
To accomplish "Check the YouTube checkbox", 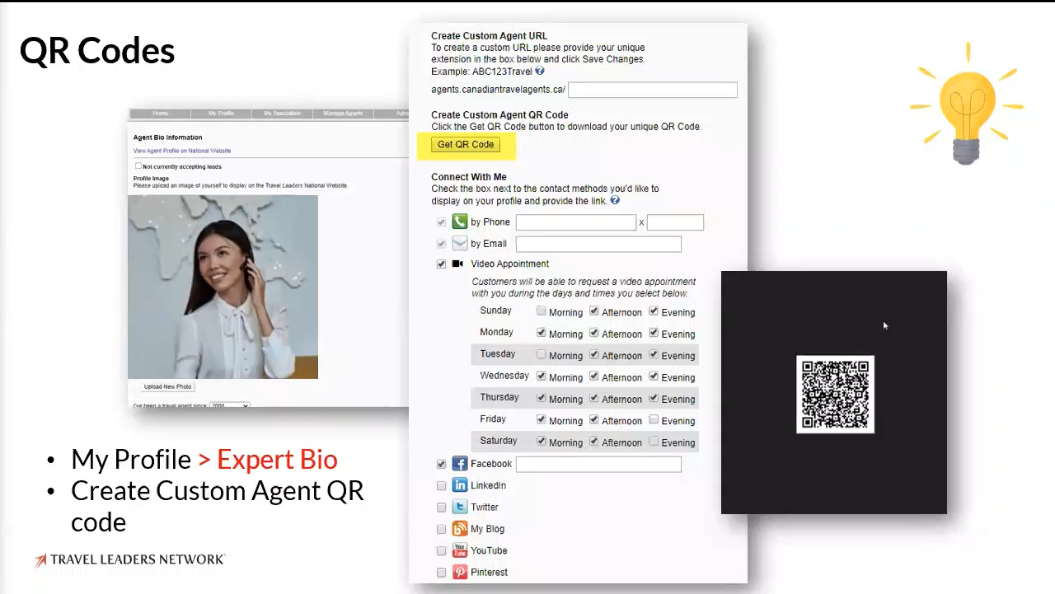I will 441,550.
